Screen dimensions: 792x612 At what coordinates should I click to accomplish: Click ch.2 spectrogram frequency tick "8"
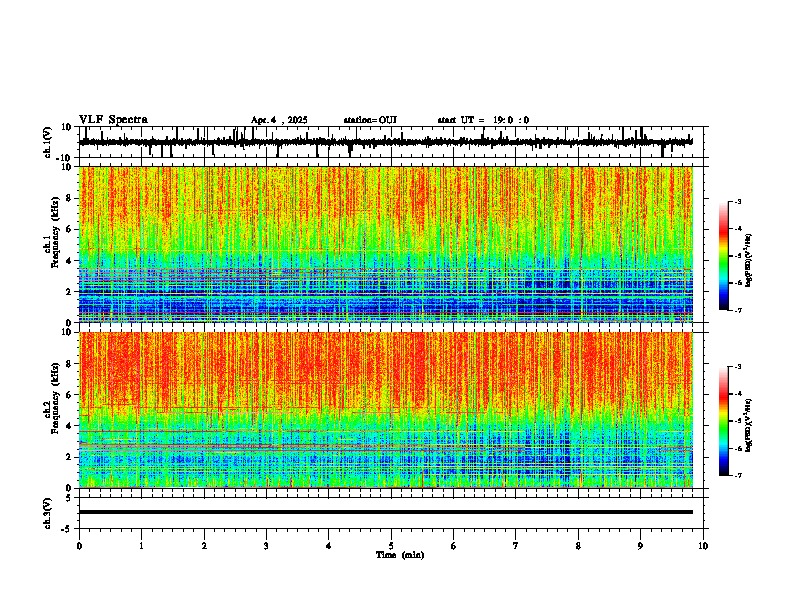coord(70,364)
